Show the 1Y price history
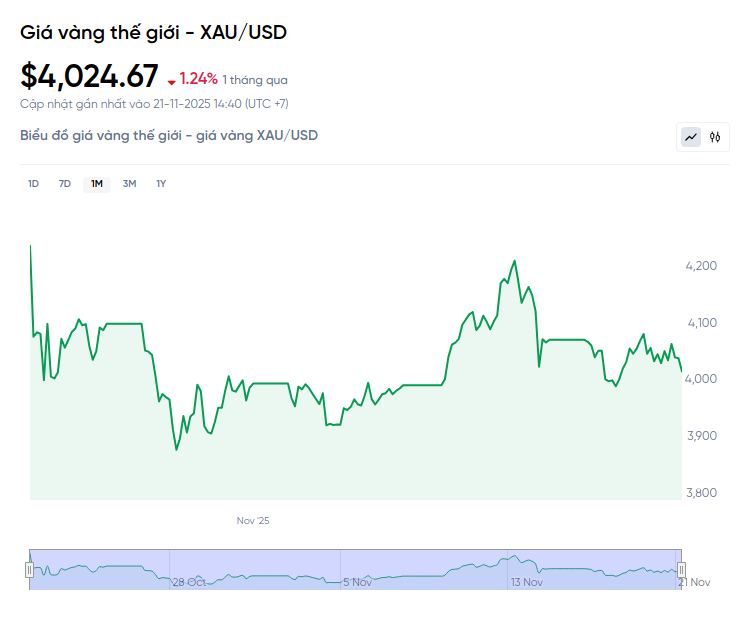Viewport: 750px width, 634px height. [x=161, y=183]
